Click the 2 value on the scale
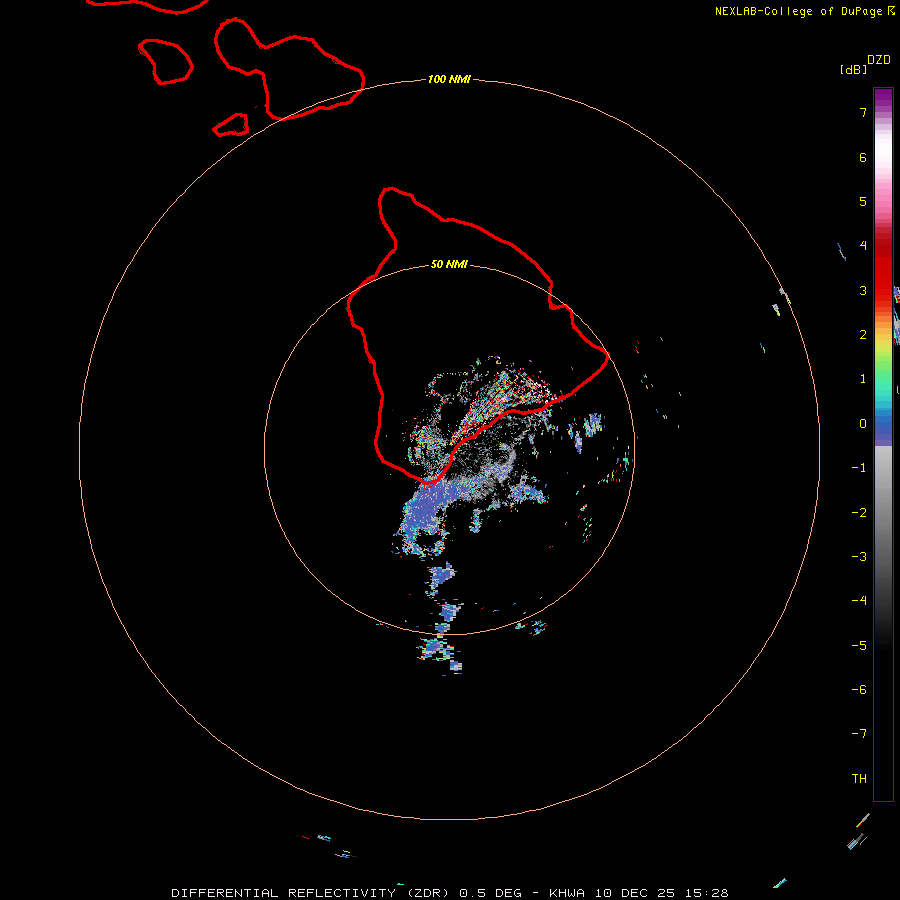This screenshot has width=900, height=900. click(863, 335)
